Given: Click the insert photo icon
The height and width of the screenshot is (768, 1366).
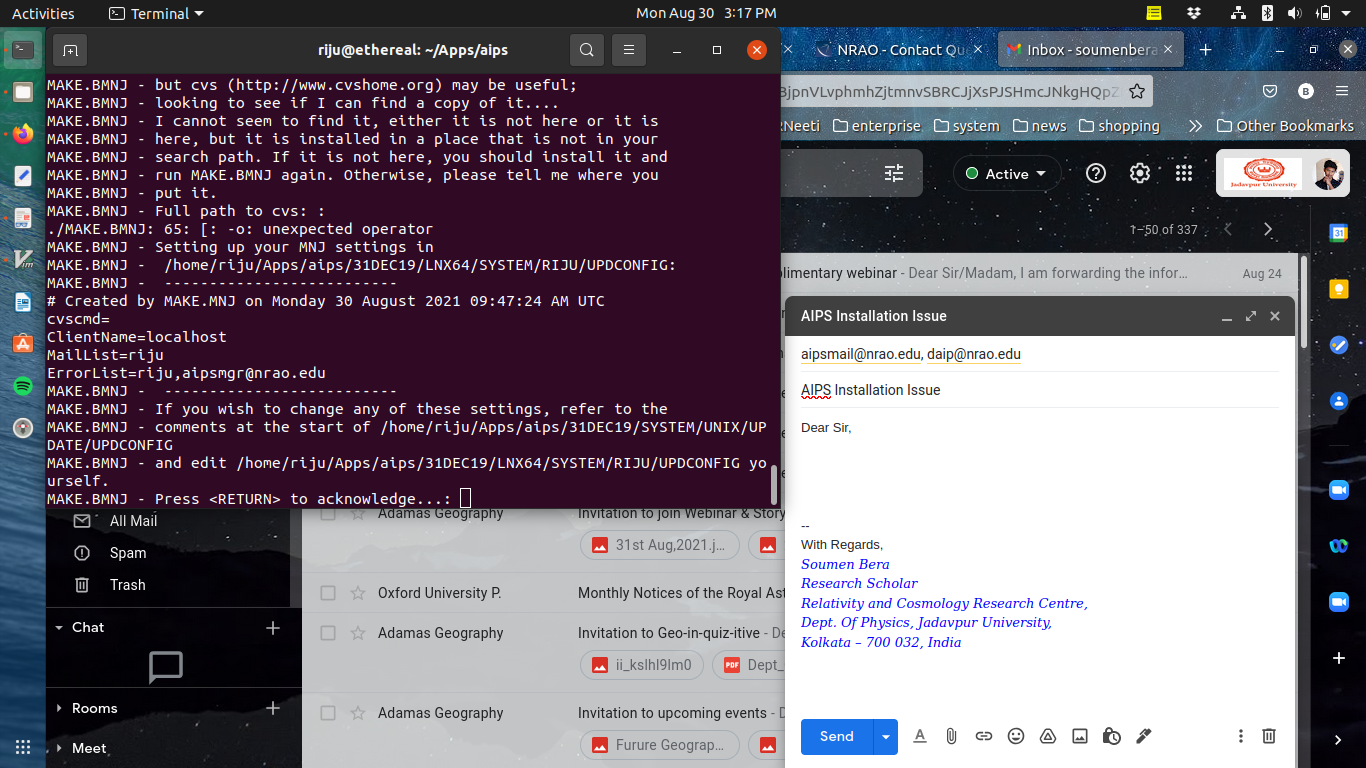Looking at the screenshot, I should [x=1080, y=736].
